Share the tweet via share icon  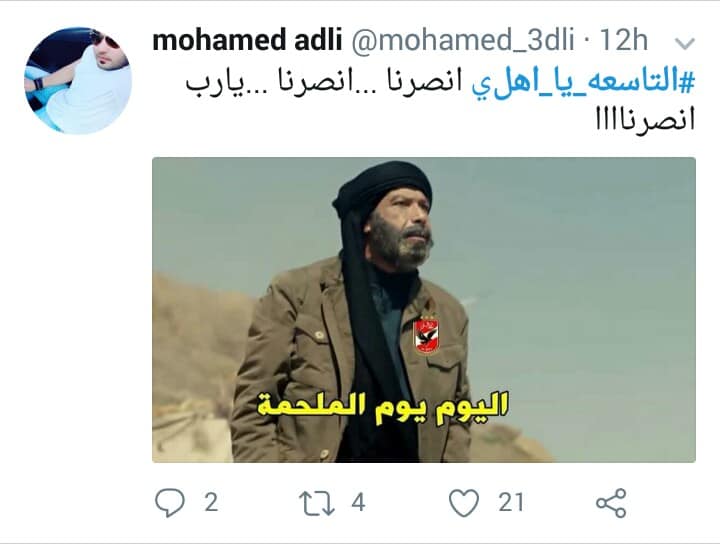point(611,503)
